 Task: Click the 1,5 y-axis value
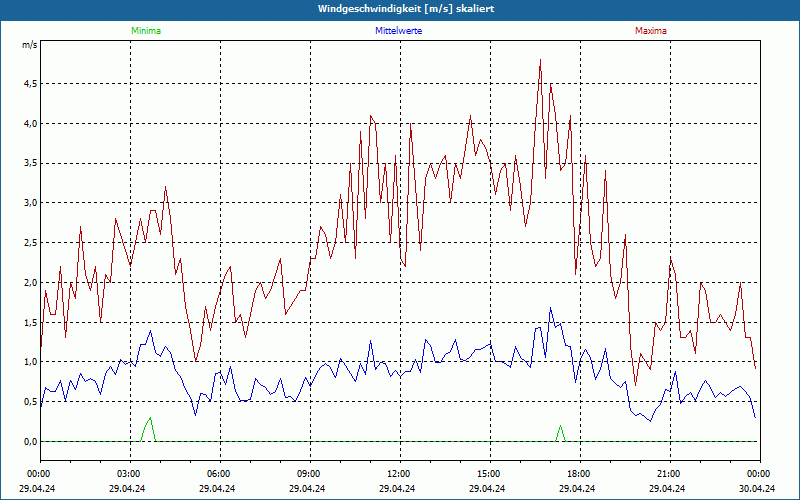pos(31,322)
